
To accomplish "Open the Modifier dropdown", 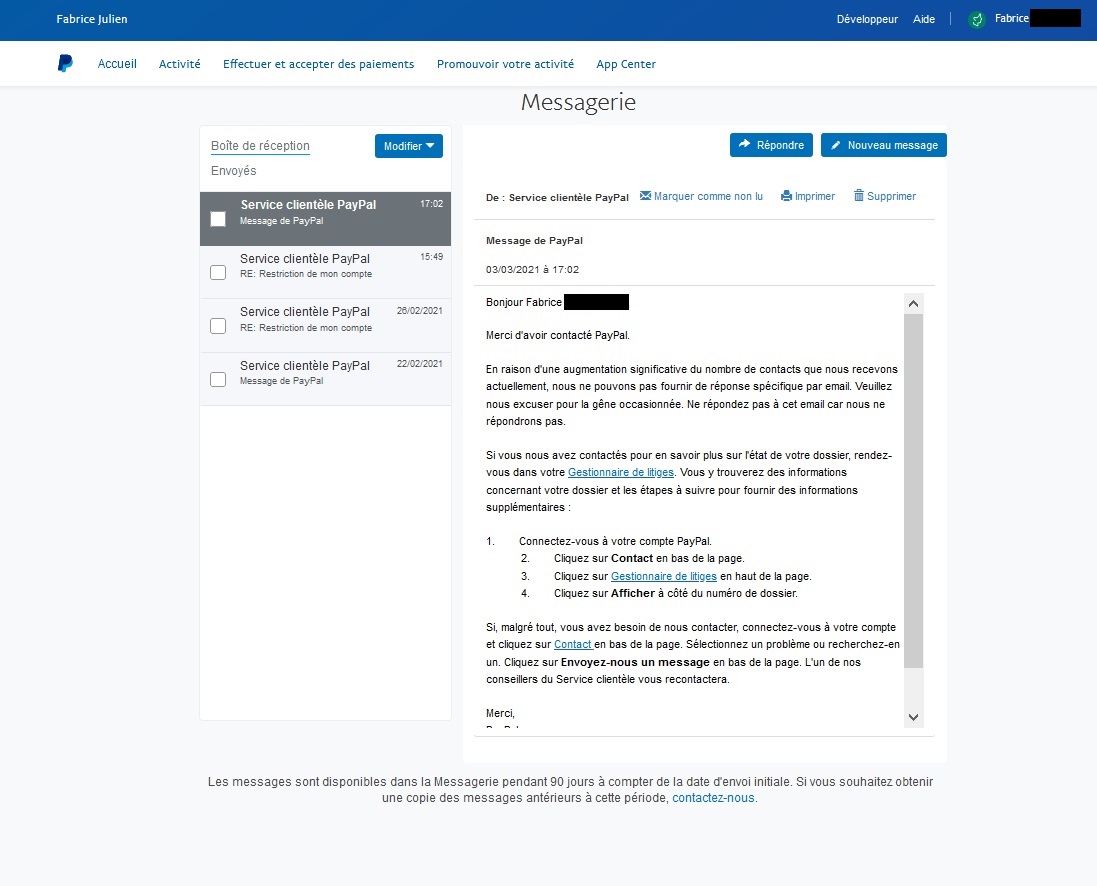I will point(409,146).
